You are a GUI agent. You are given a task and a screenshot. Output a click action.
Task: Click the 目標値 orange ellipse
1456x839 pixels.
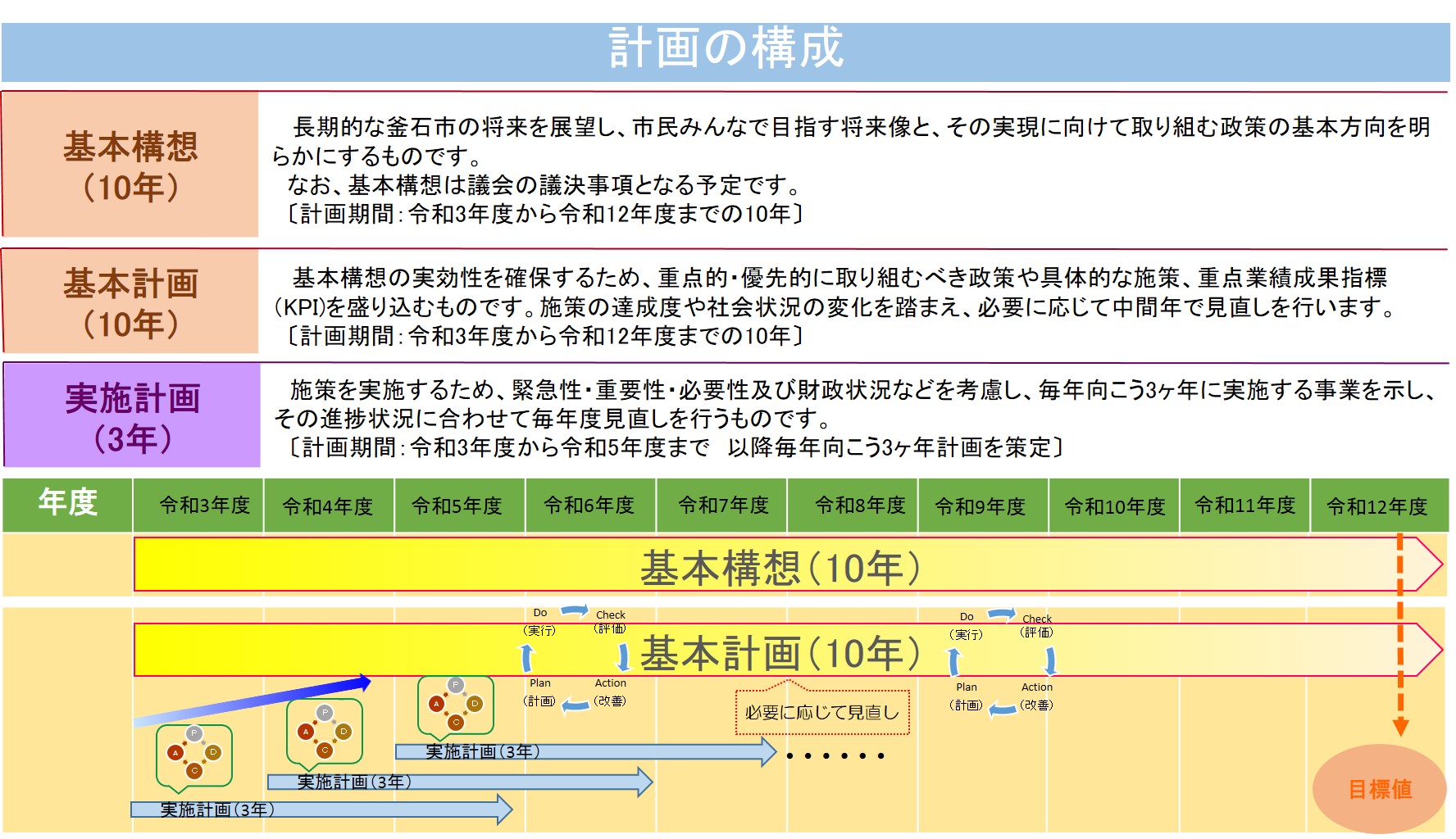[x=1379, y=788]
